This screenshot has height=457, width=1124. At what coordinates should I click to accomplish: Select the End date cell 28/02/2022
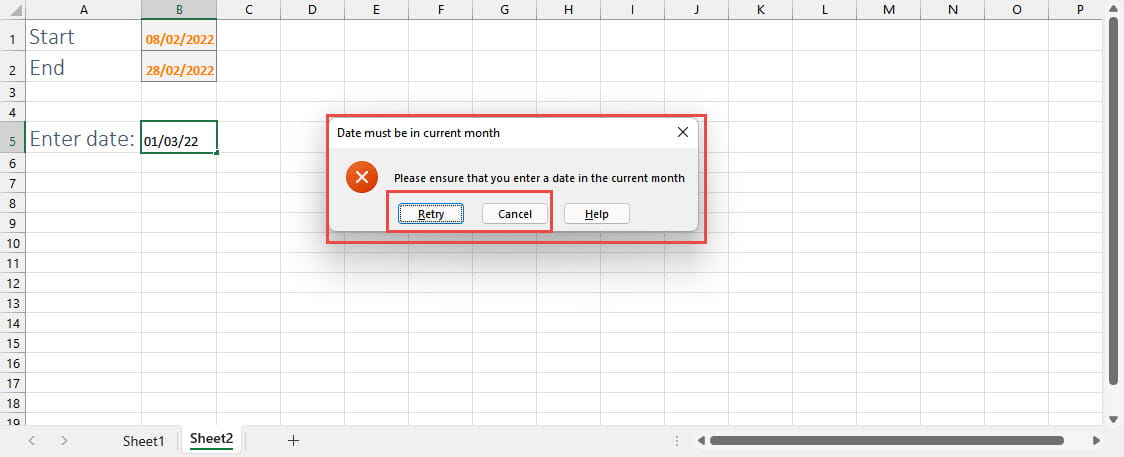(179, 71)
